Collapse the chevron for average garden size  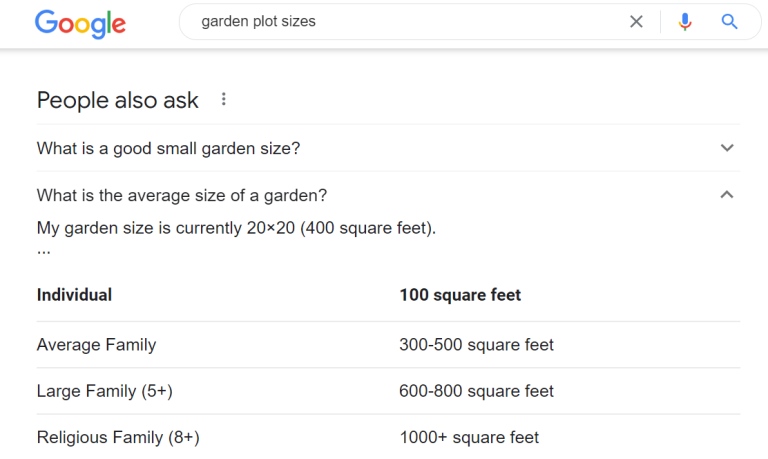point(727,195)
